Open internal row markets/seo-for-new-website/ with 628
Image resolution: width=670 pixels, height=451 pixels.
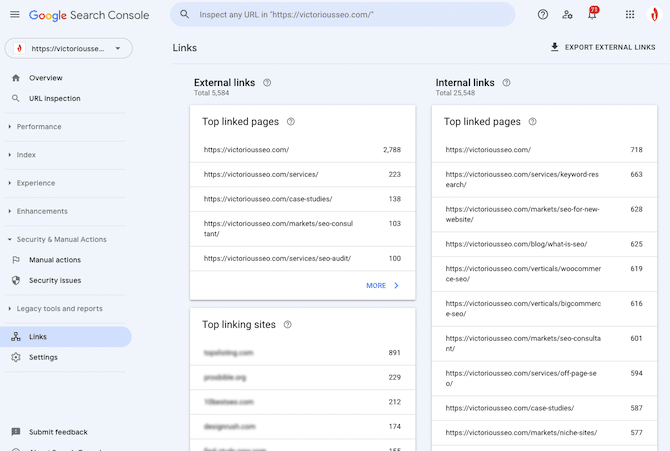(x=544, y=214)
